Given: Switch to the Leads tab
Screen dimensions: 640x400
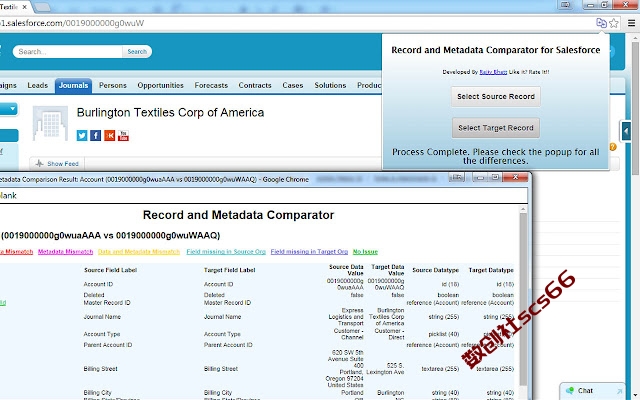Looking at the screenshot, I should pyautogui.click(x=38, y=85).
